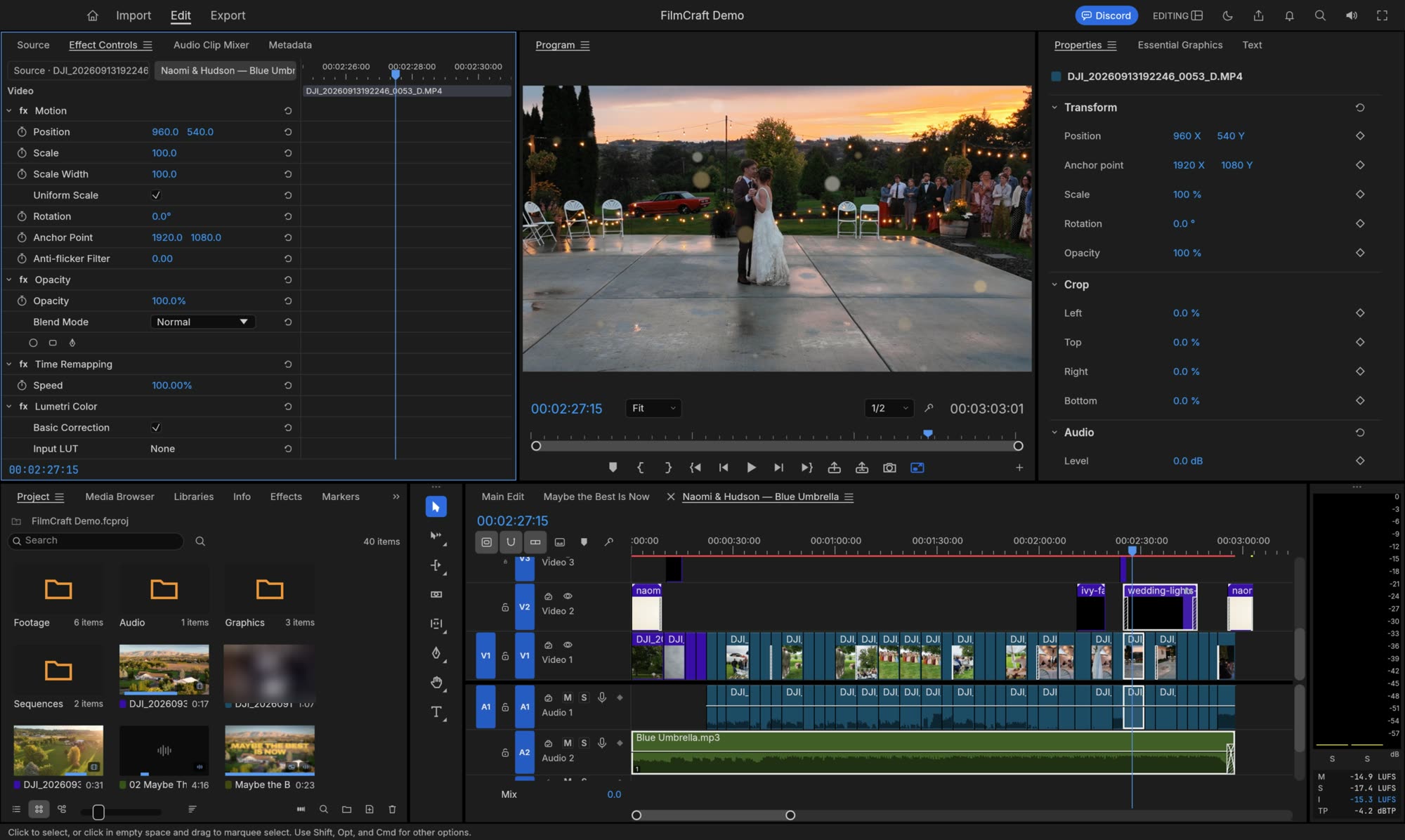Select the Hand tool
The height and width of the screenshot is (840, 1405).
(x=436, y=683)
